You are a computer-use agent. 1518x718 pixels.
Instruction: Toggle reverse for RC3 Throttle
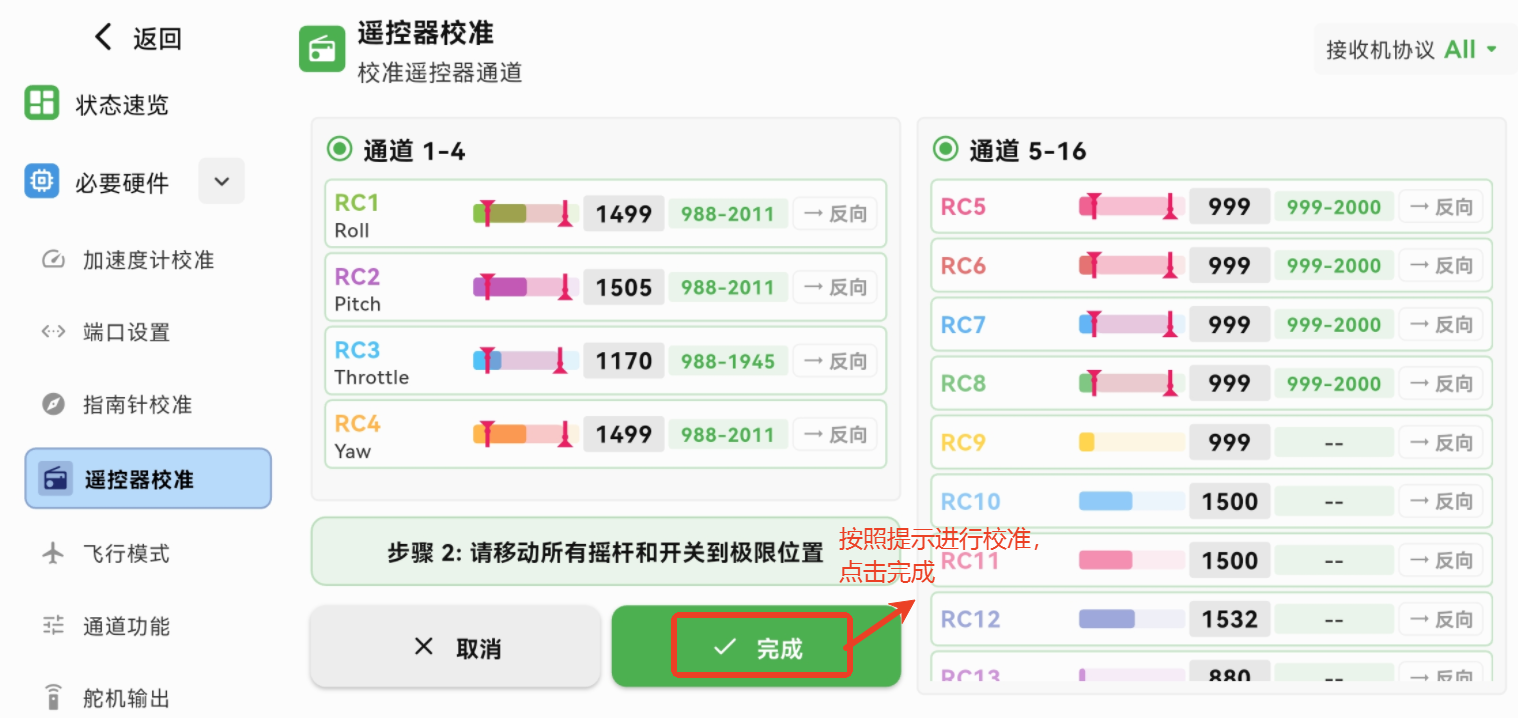pos(835,361)
